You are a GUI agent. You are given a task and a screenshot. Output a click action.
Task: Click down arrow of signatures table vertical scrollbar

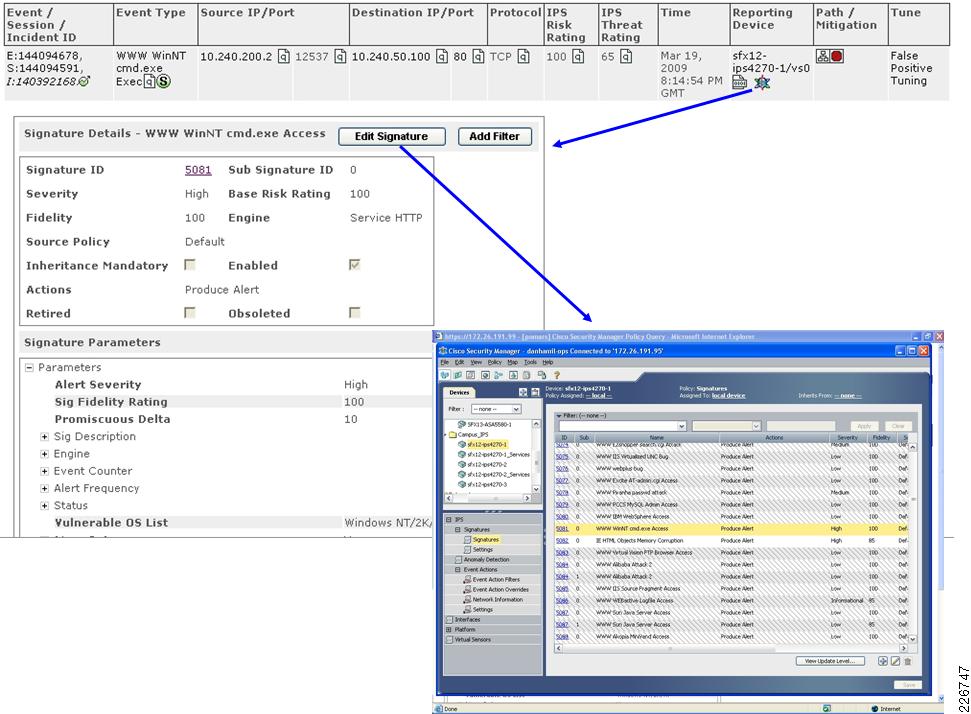coord(912,638)
